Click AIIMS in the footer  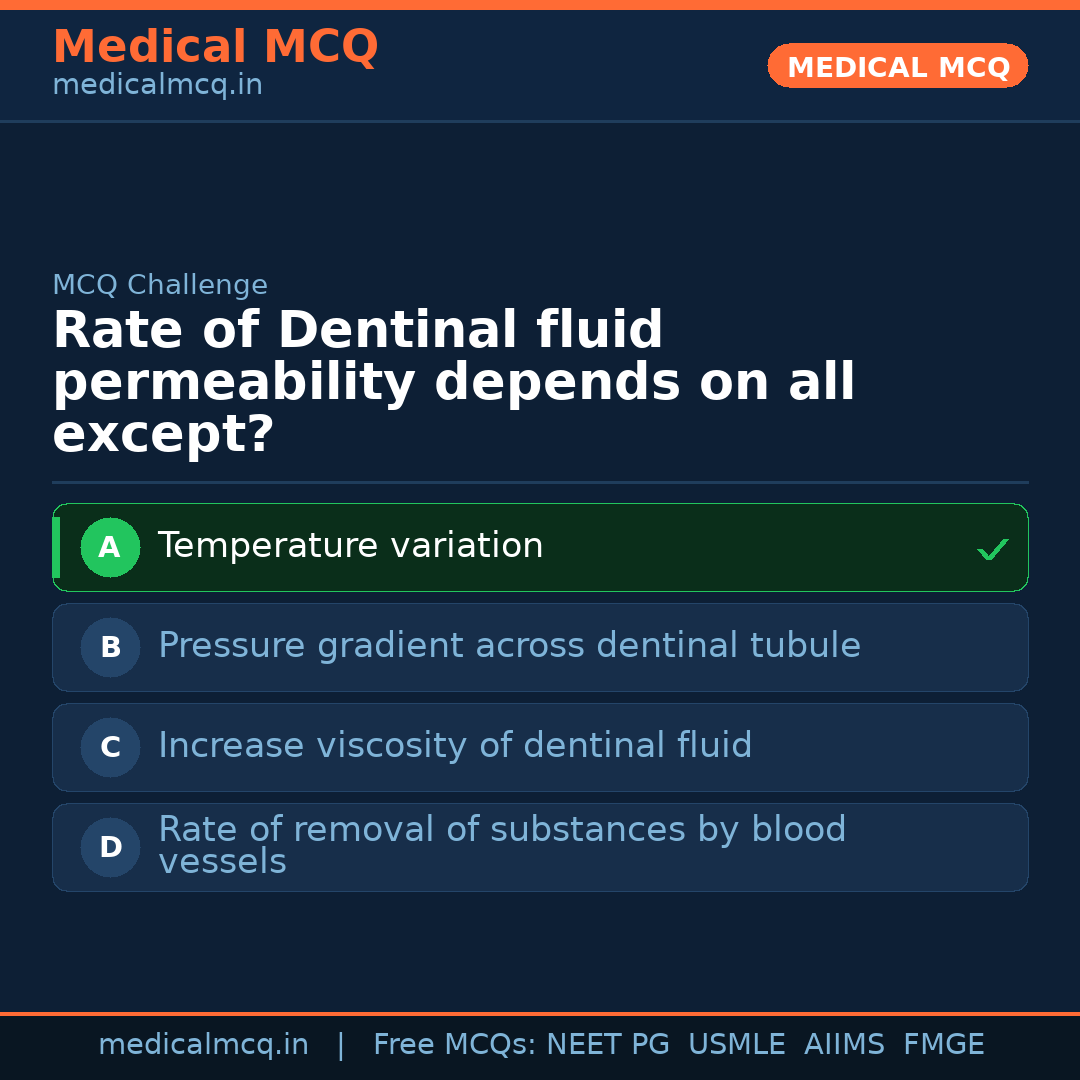tap(844, 1045)
